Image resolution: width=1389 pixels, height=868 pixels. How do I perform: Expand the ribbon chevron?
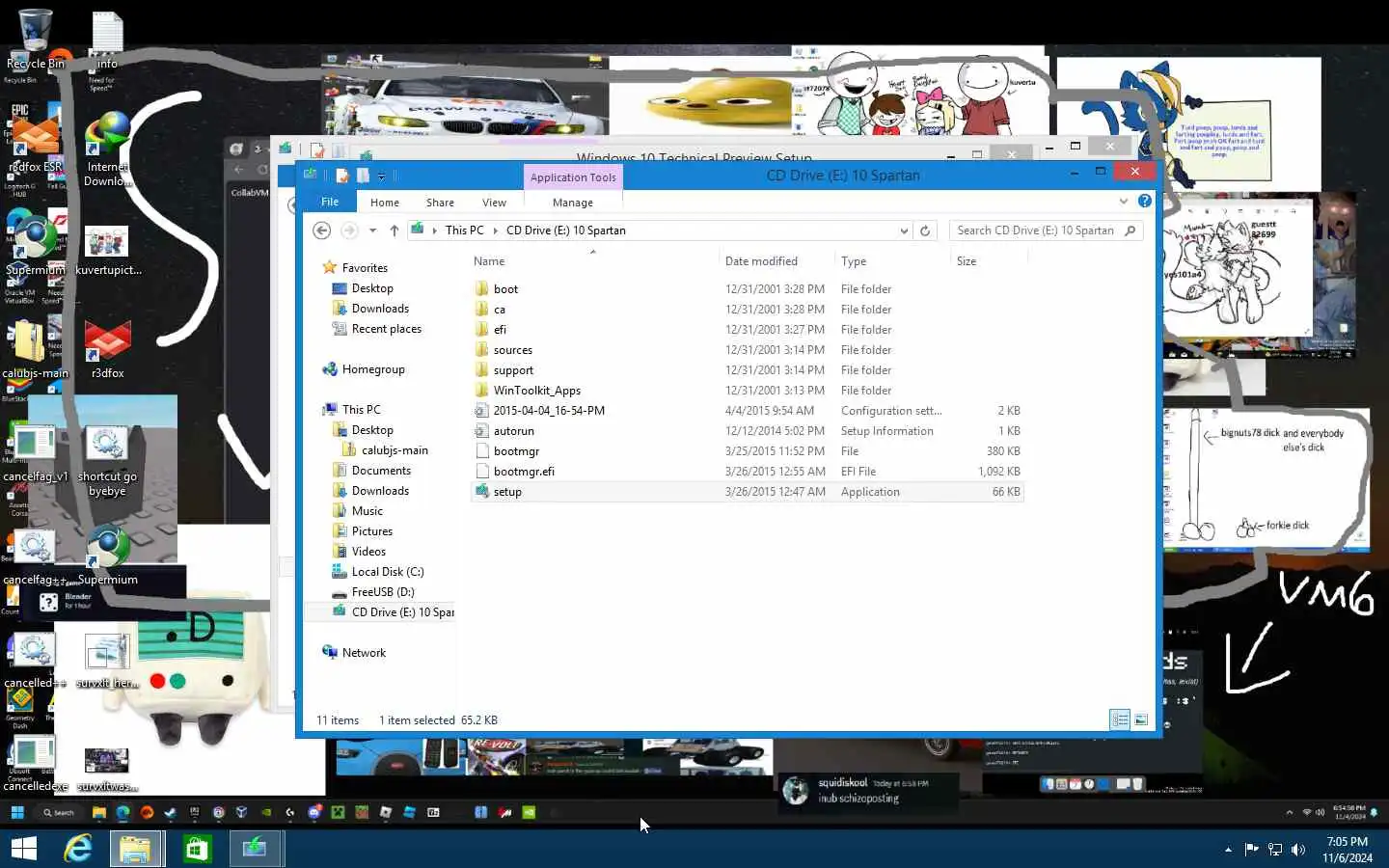(1123, 202)
